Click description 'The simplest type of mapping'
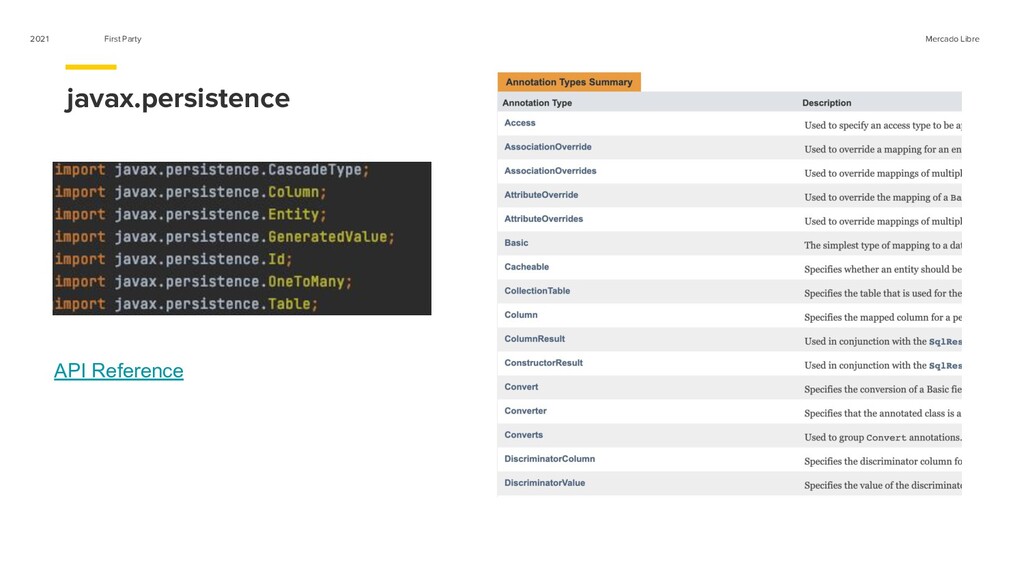The image size is (1024, 576). [882, 246]
